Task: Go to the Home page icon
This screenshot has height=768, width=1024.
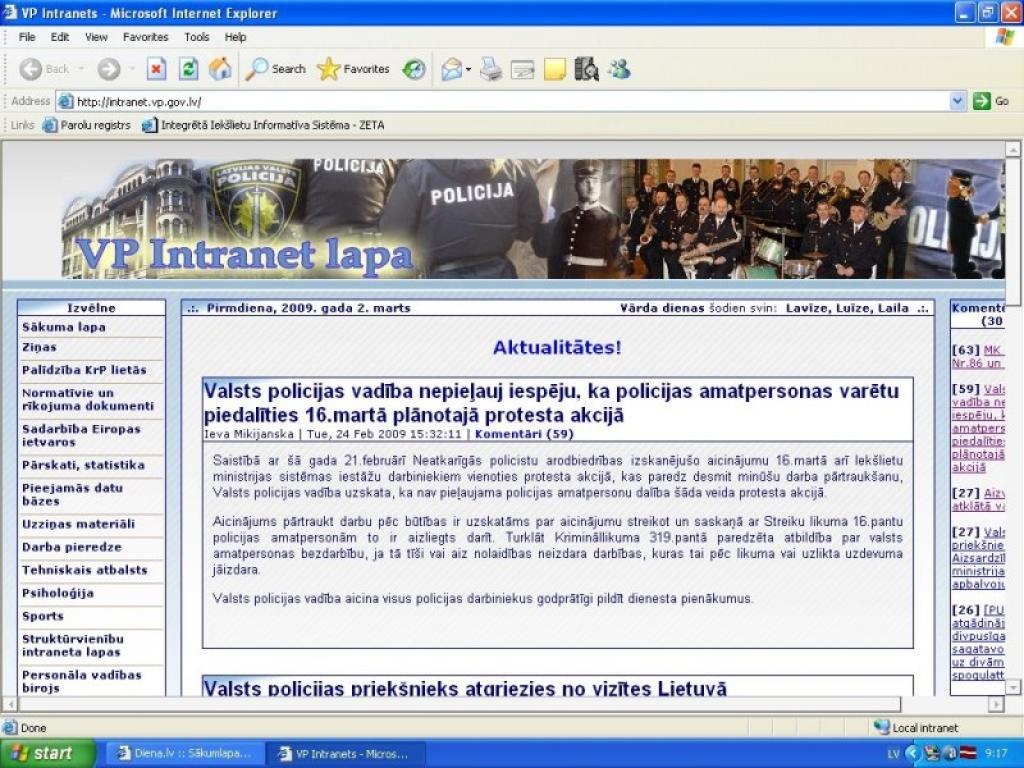Action: click(220, 69)
